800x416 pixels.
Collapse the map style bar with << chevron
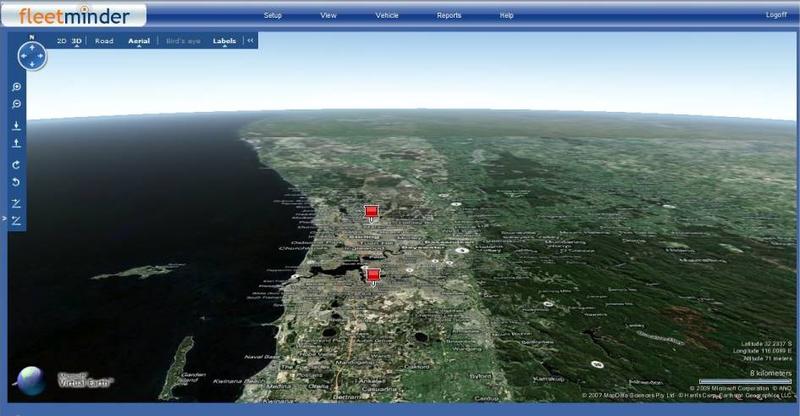tap(251, 40)
